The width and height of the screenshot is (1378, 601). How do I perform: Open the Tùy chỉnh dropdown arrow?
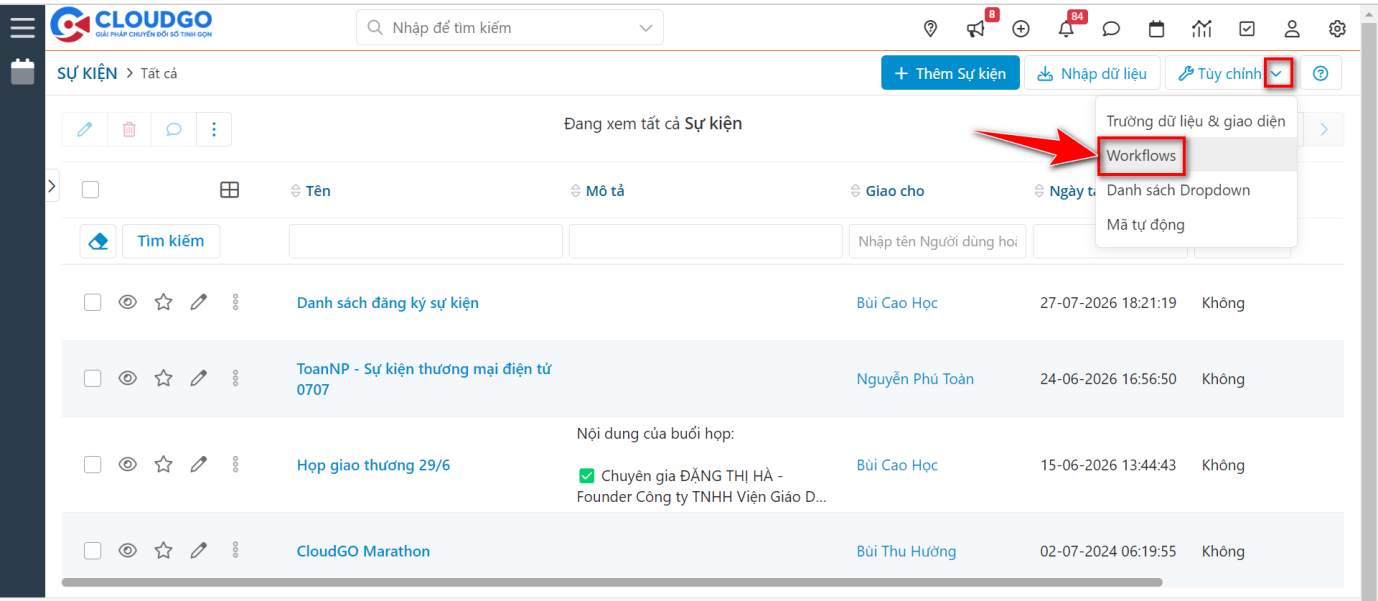[1280, 72]
